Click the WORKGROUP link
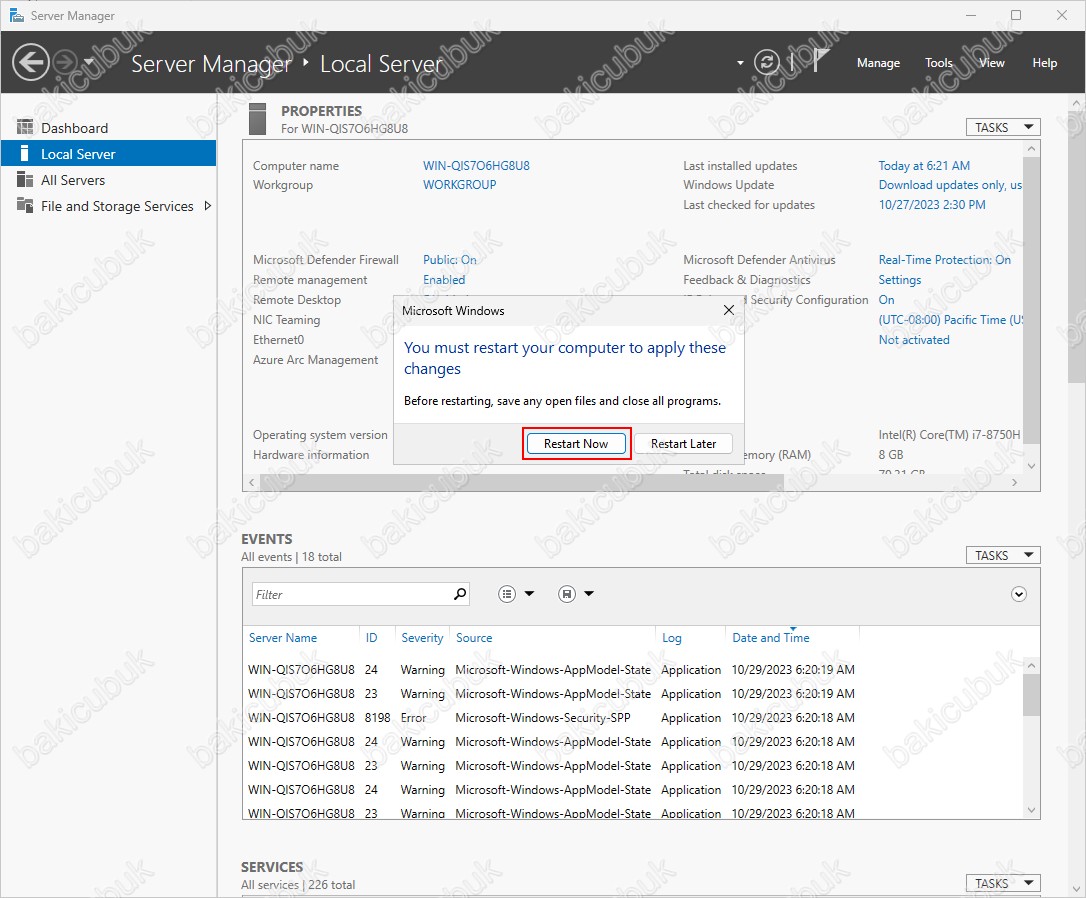 click(x=459, y=185)
